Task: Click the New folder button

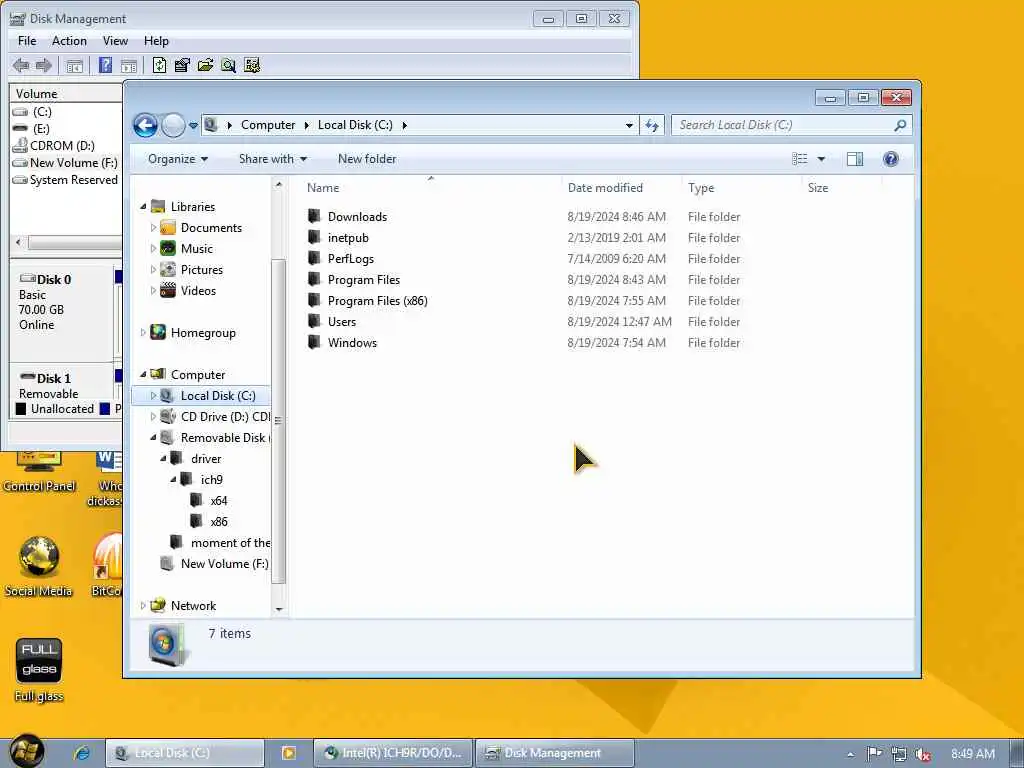Action: click(x=366, y=159)
